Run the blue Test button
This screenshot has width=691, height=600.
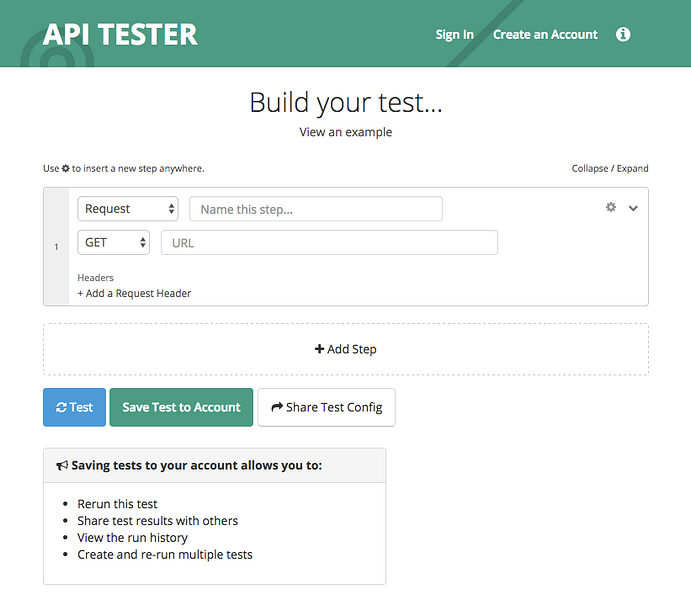pos(74,407)
